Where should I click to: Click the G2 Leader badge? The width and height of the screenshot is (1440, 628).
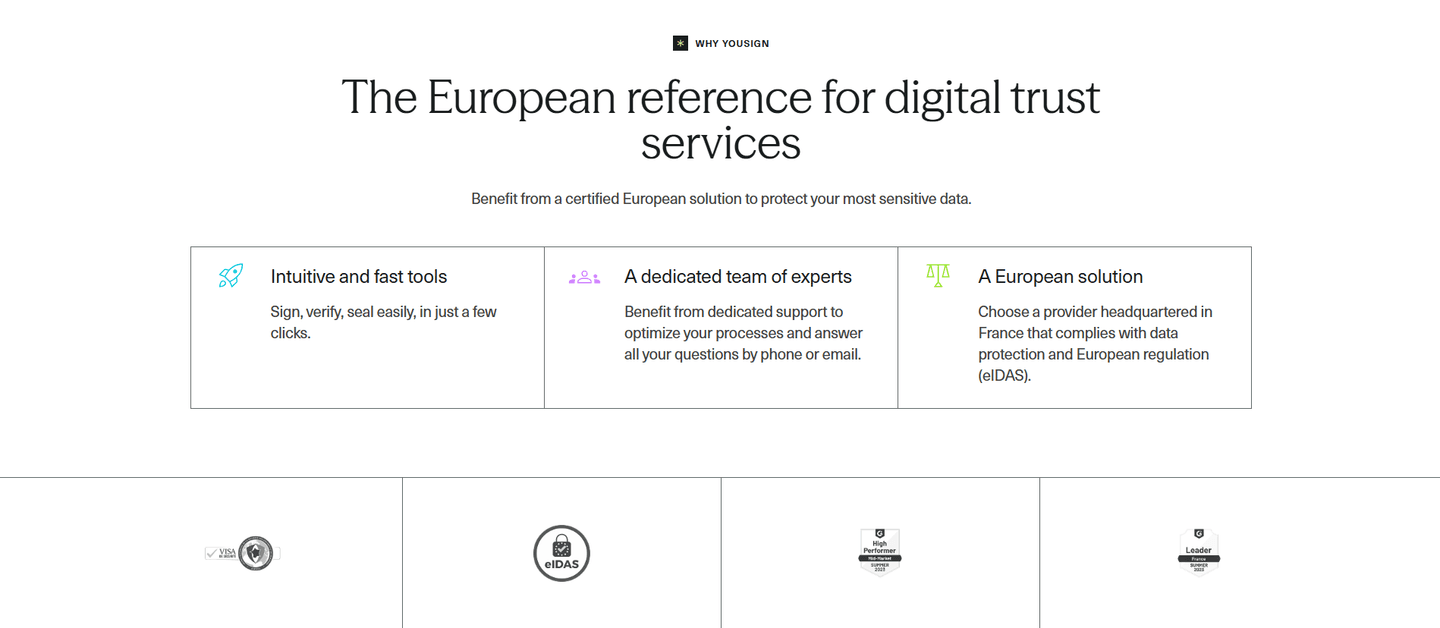click(1198, 552)
